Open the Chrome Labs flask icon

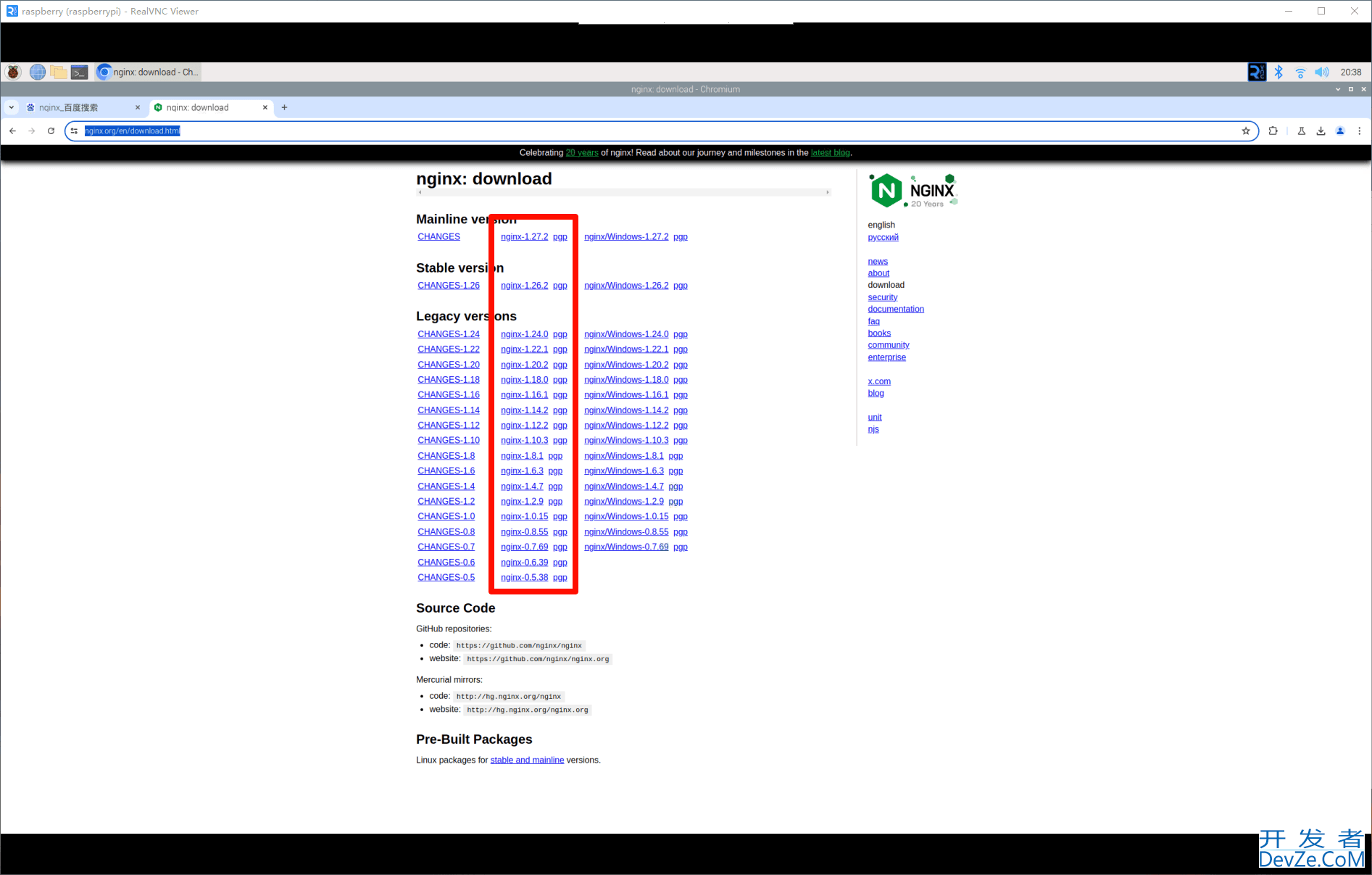(x=1302, y=130)
